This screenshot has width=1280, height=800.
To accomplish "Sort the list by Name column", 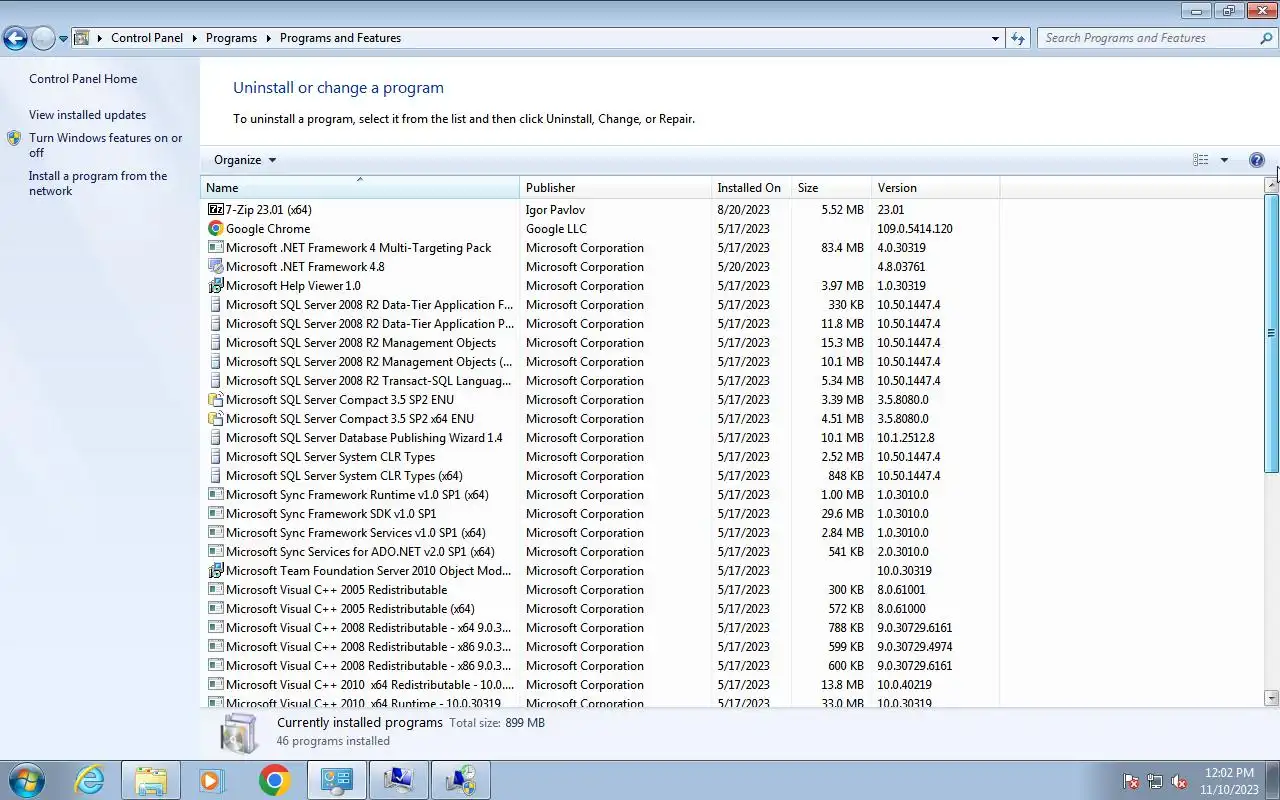I will point(360,188).
